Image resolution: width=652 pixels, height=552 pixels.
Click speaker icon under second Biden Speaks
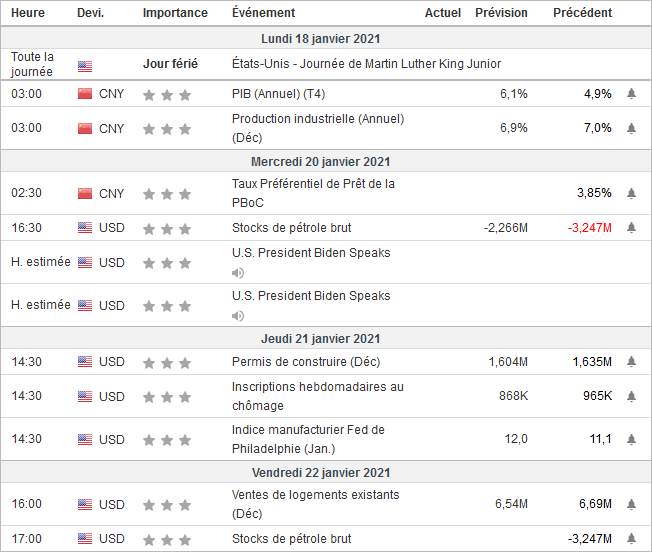point(238,316)
